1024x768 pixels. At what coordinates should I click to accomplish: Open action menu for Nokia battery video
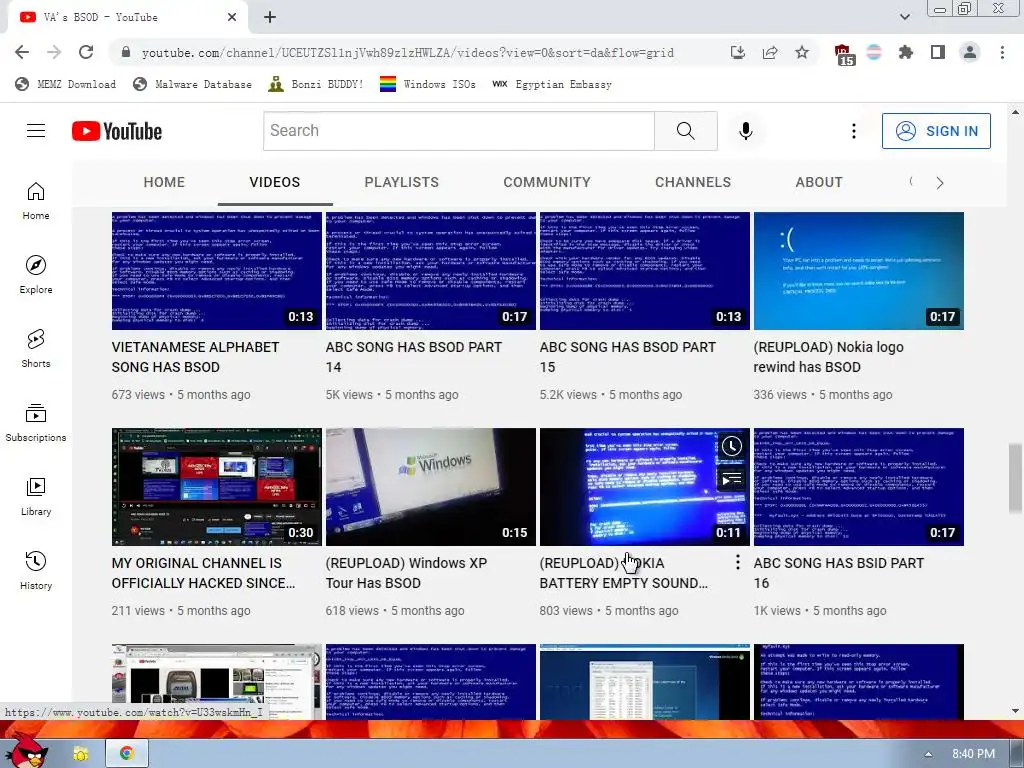point(737,562)
